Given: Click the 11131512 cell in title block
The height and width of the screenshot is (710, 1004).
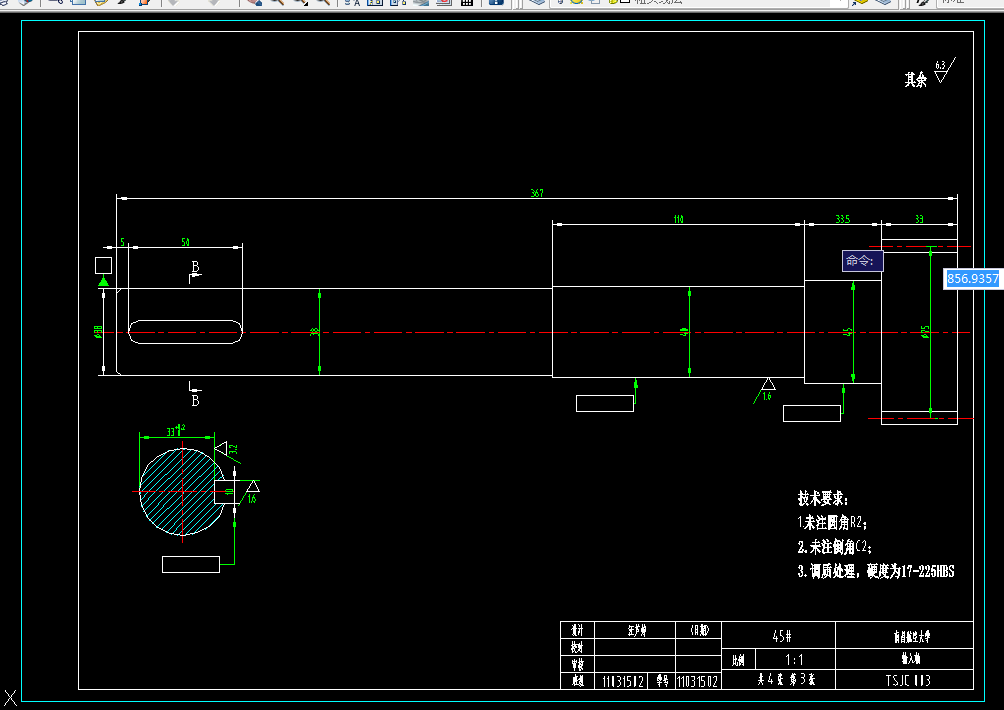Looking at the screenshot, I should tap(622, 682).
